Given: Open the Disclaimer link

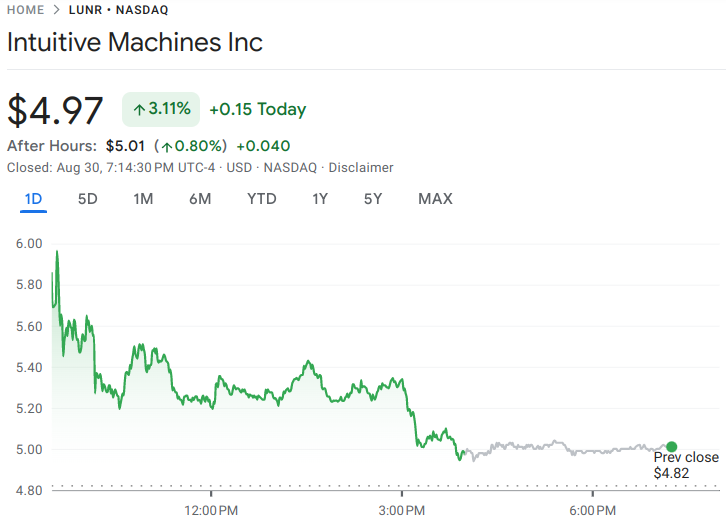Looking at the screenshot, I should 361,168.
